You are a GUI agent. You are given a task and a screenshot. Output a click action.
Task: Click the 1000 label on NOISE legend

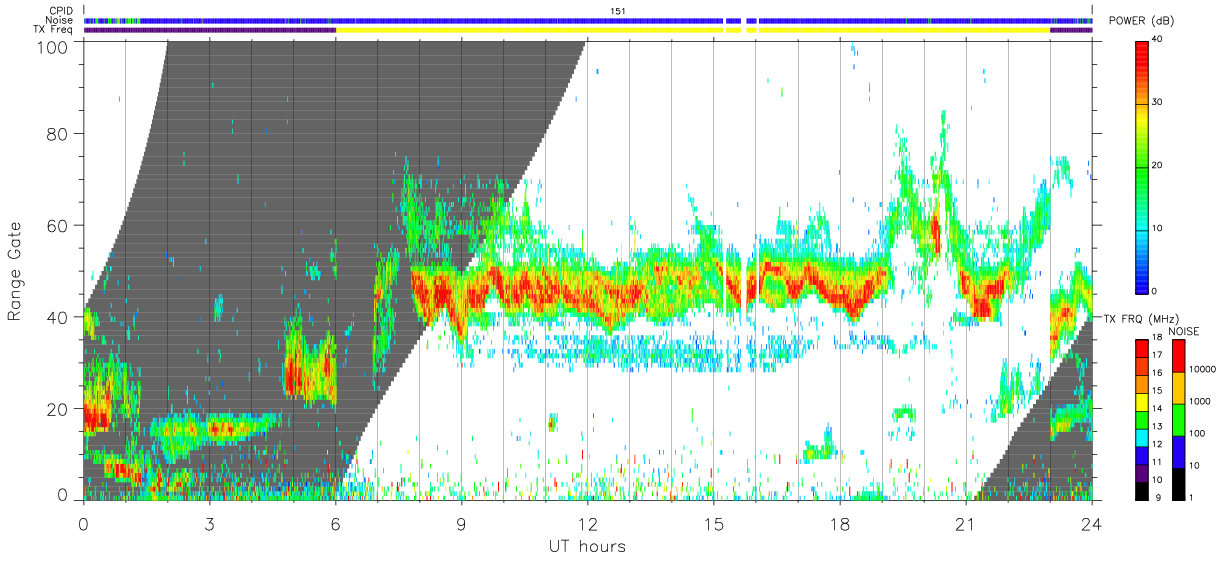pos(1199,400)
